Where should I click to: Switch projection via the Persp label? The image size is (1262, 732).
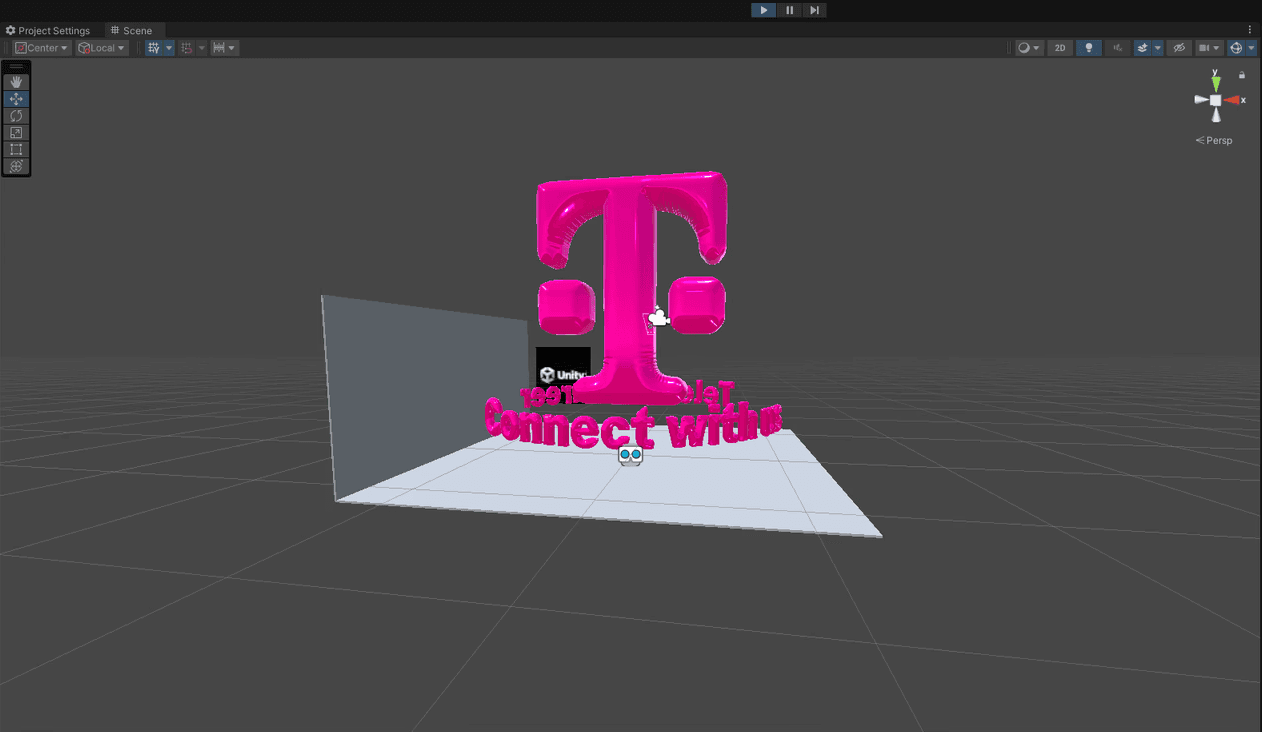click(1215, 140)
